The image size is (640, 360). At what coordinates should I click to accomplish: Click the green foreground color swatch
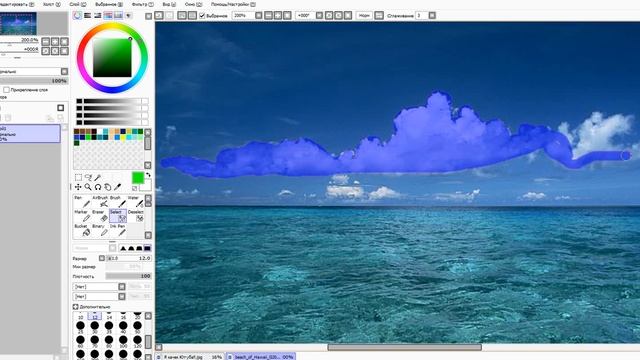138,178
